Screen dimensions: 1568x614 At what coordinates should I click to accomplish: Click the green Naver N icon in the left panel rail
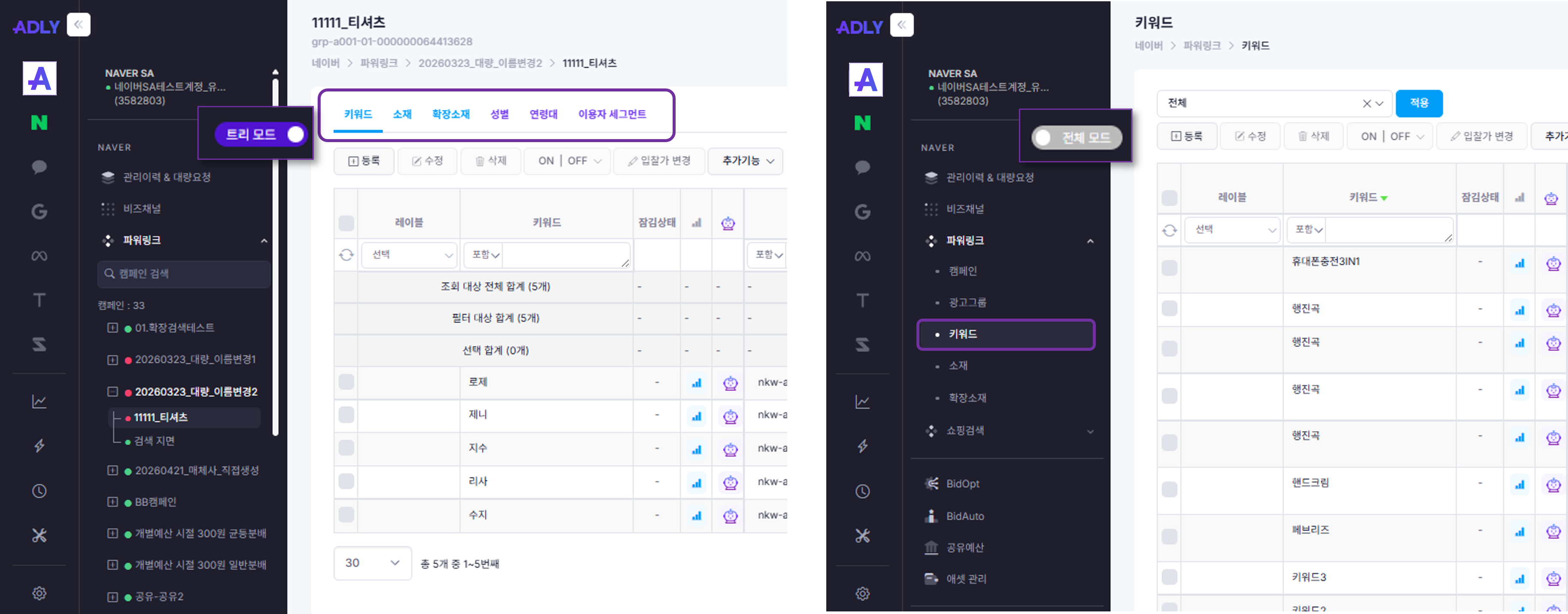[x=39, y=122]
